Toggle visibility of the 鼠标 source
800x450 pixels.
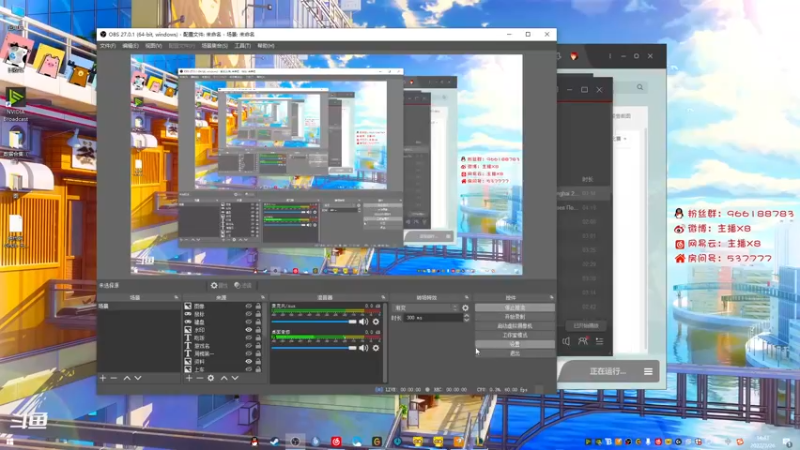click(248, 314)
